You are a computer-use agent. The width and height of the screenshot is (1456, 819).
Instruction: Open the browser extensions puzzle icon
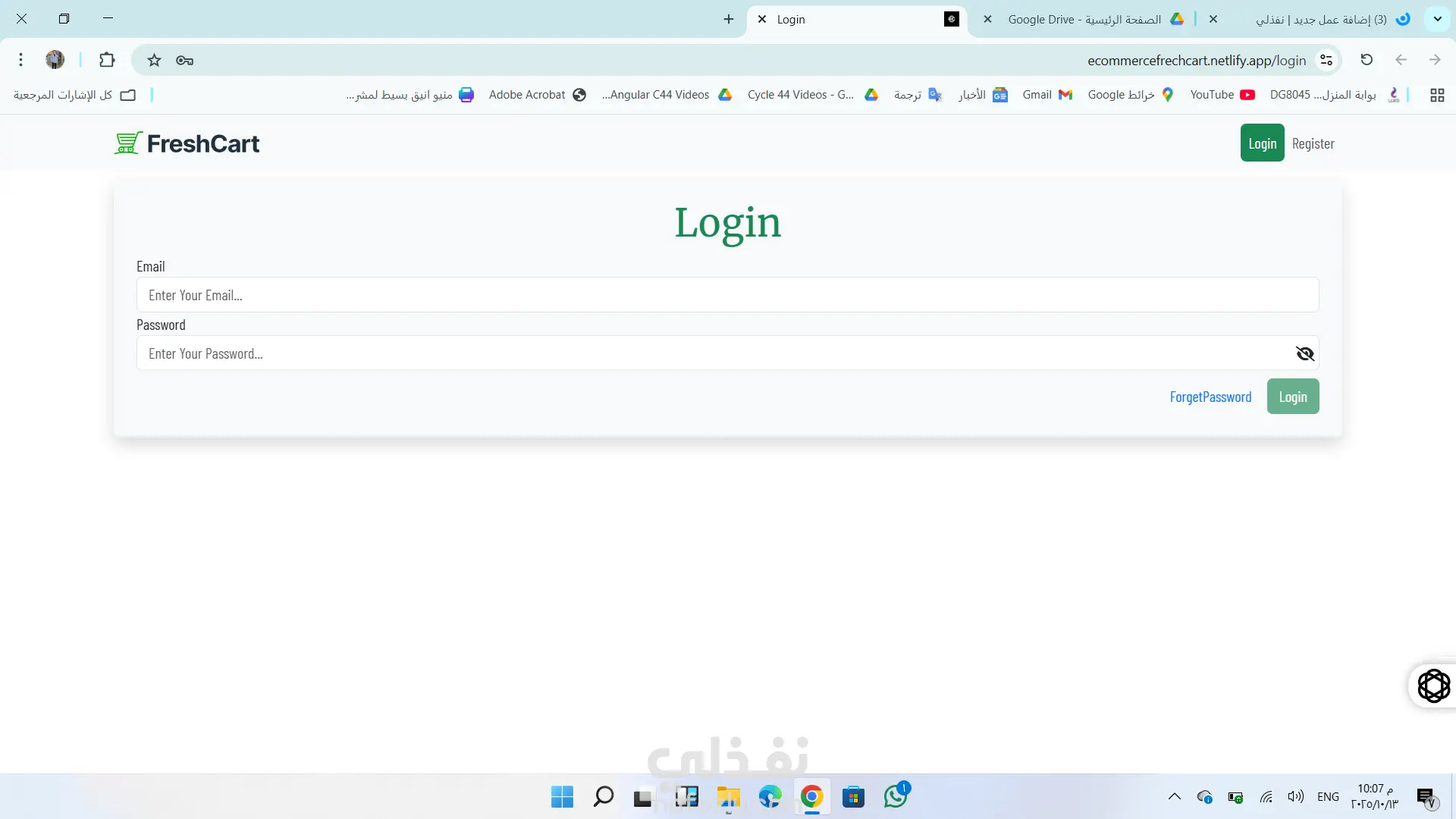point(107,60)
